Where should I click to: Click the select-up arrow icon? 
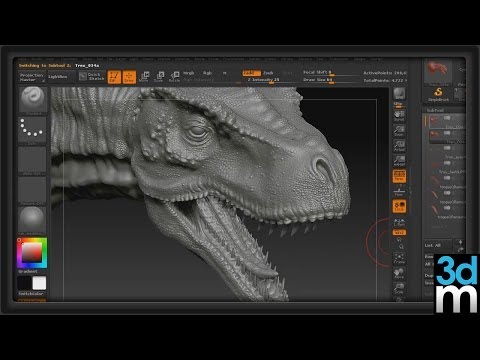point(460,242)
